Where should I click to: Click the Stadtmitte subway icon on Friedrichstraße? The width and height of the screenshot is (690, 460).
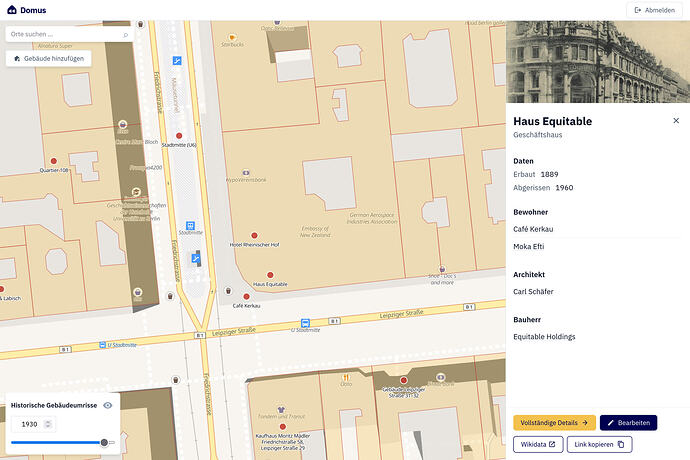tap(190, 226)
